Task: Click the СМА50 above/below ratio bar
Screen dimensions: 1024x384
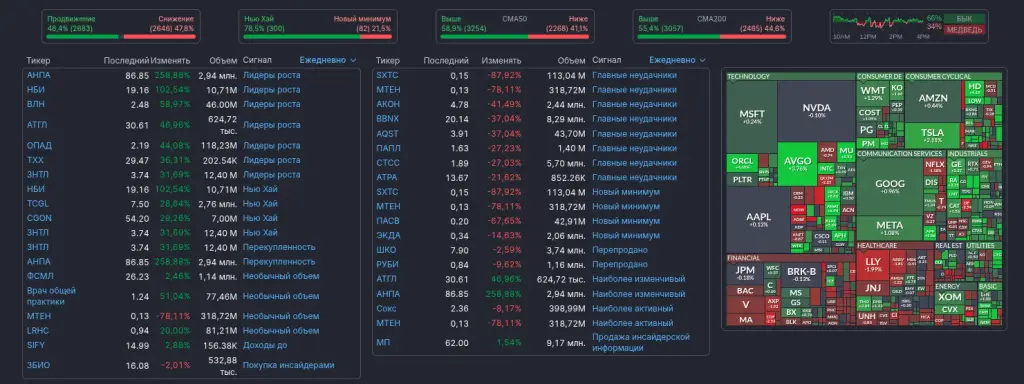Action: (x=515, y=37)
